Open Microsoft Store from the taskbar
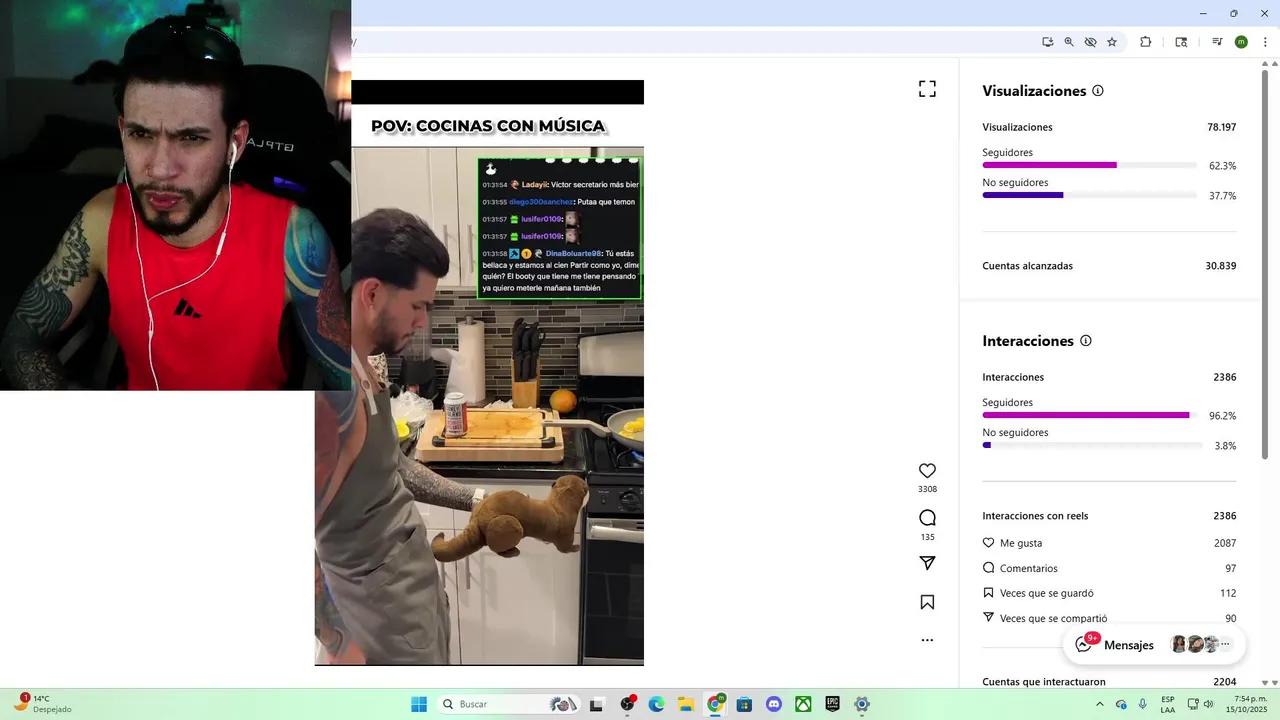Image resolution: width=1280 pixels, height=720 pixels. click(744, 704)
